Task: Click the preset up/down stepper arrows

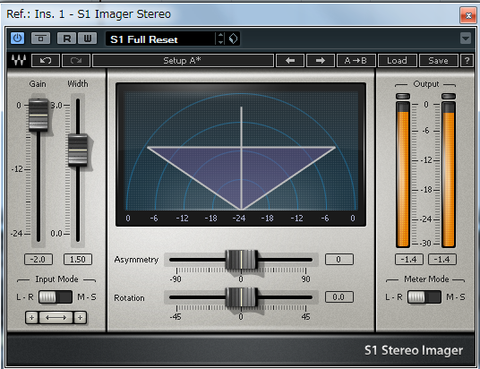Action: 220,39
